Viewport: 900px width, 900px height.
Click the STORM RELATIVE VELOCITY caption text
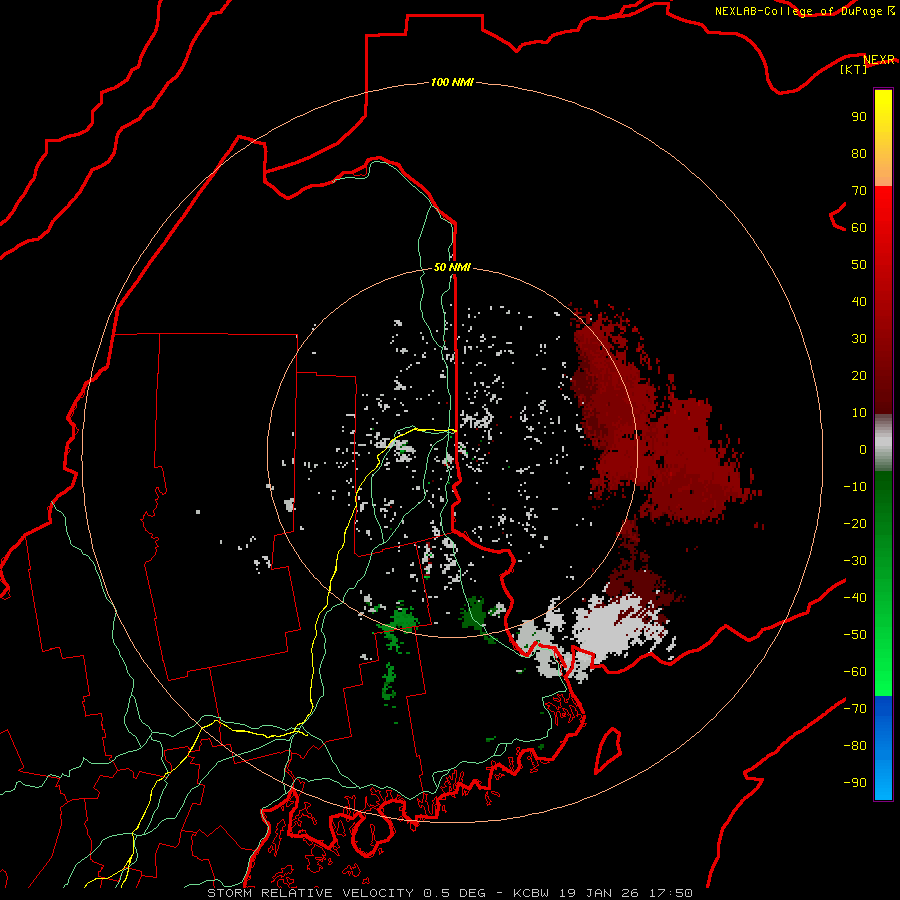pyautogui.click(x=310, y=893)
